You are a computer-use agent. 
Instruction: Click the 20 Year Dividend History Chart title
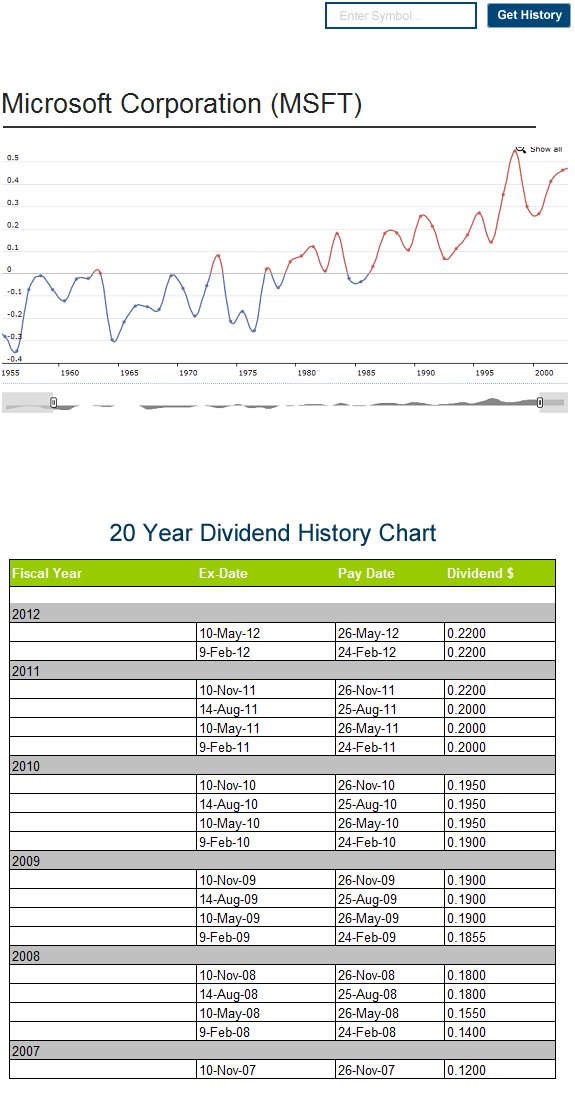(x=273, y=532)
